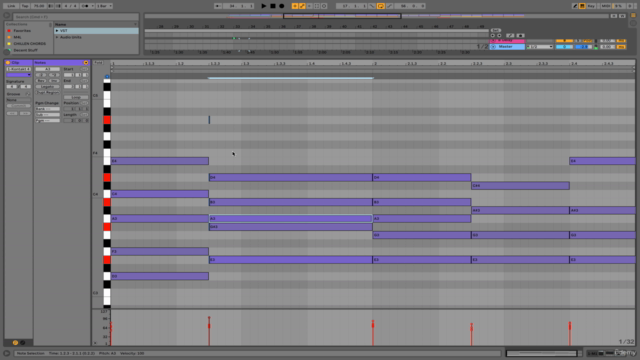Click tempo nudge down button

(x=51, y=6)
